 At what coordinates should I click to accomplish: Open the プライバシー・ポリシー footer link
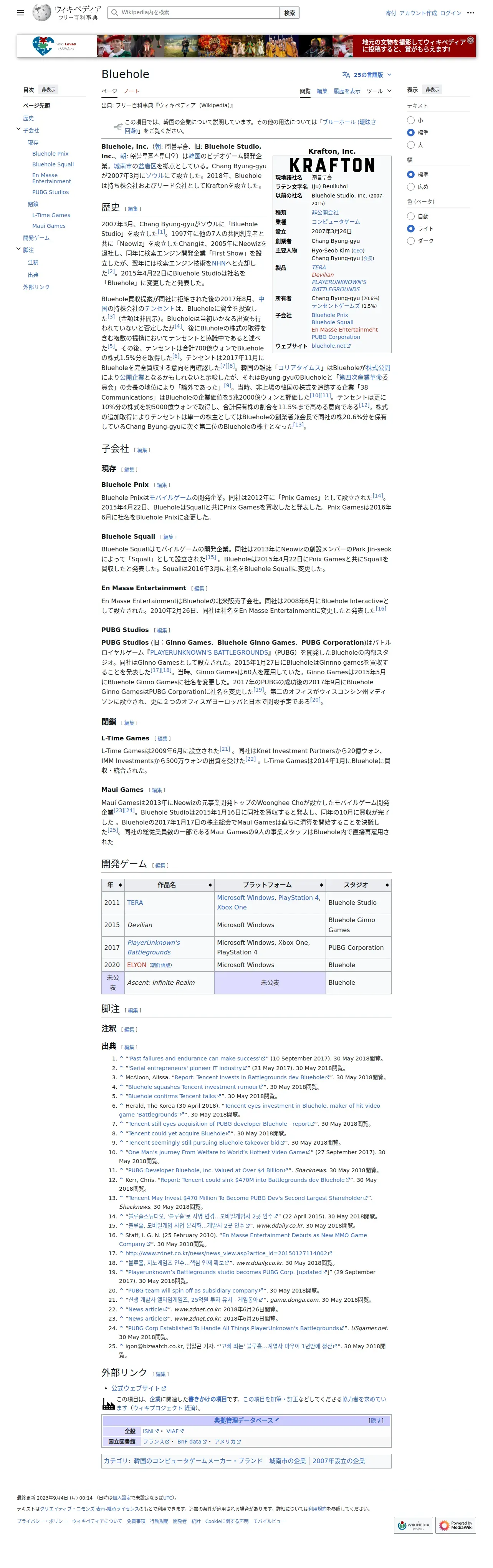click(x=42, y=1521)
